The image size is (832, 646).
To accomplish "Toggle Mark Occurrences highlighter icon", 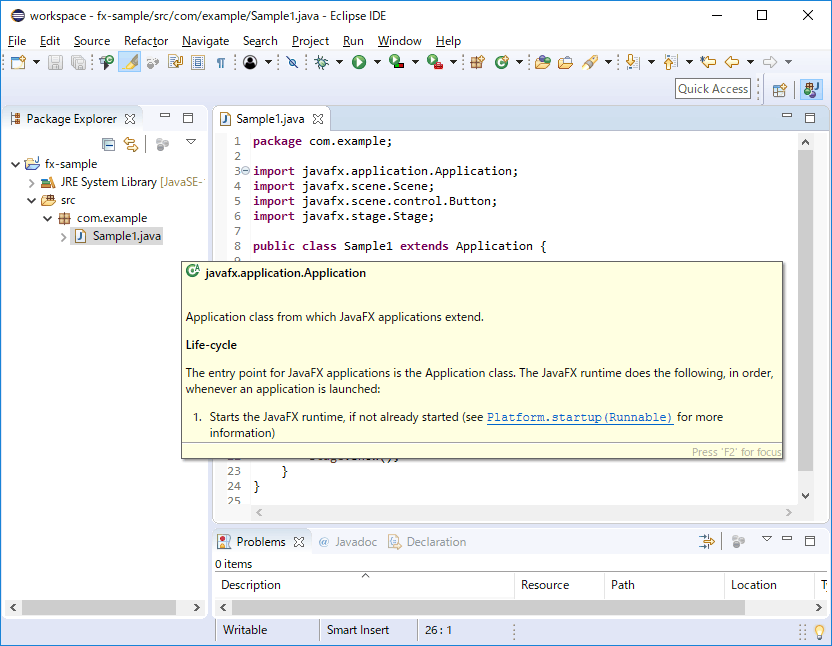I will [x=129, y=62].
